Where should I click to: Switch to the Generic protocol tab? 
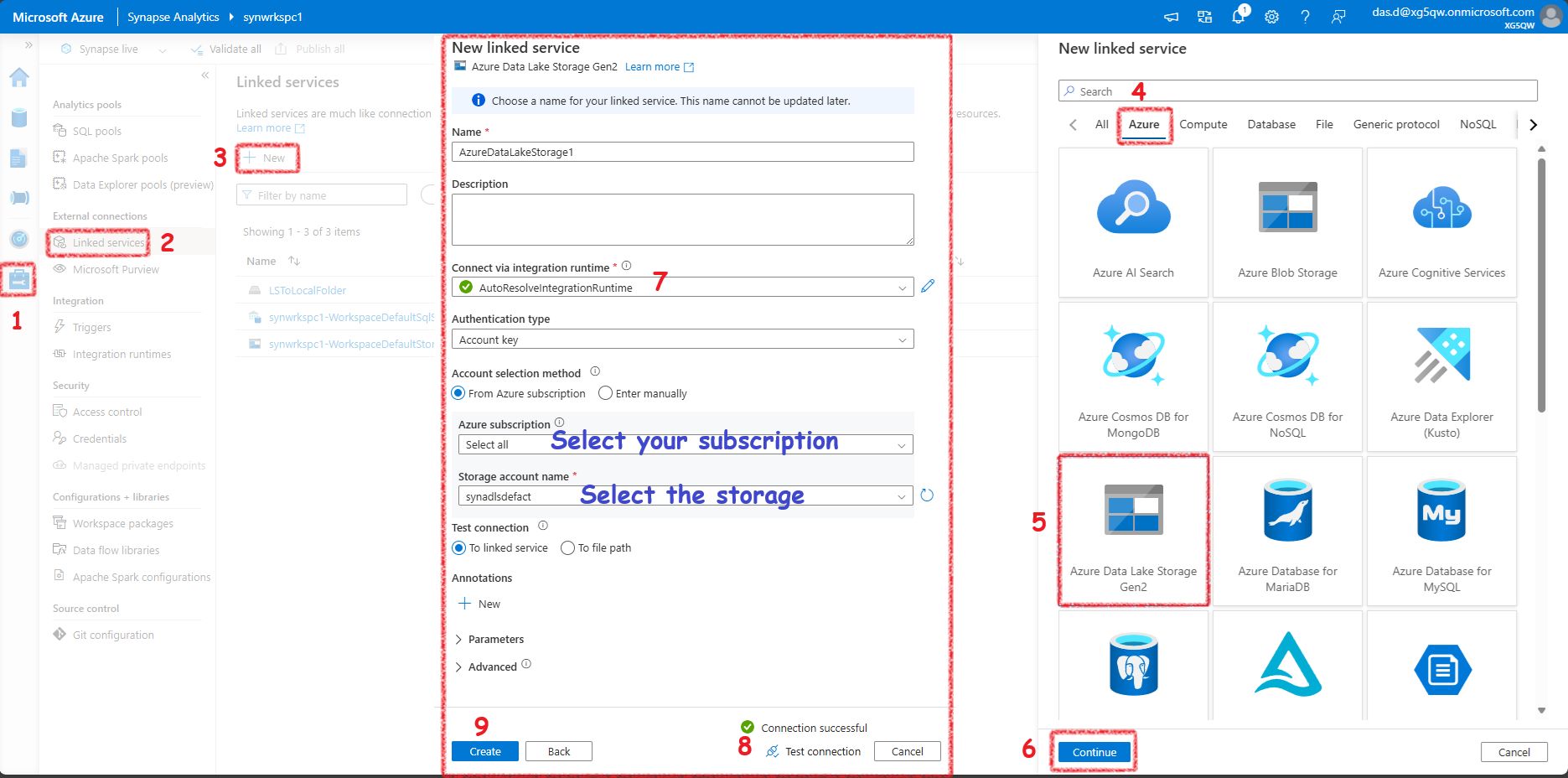pos(1396,124)
